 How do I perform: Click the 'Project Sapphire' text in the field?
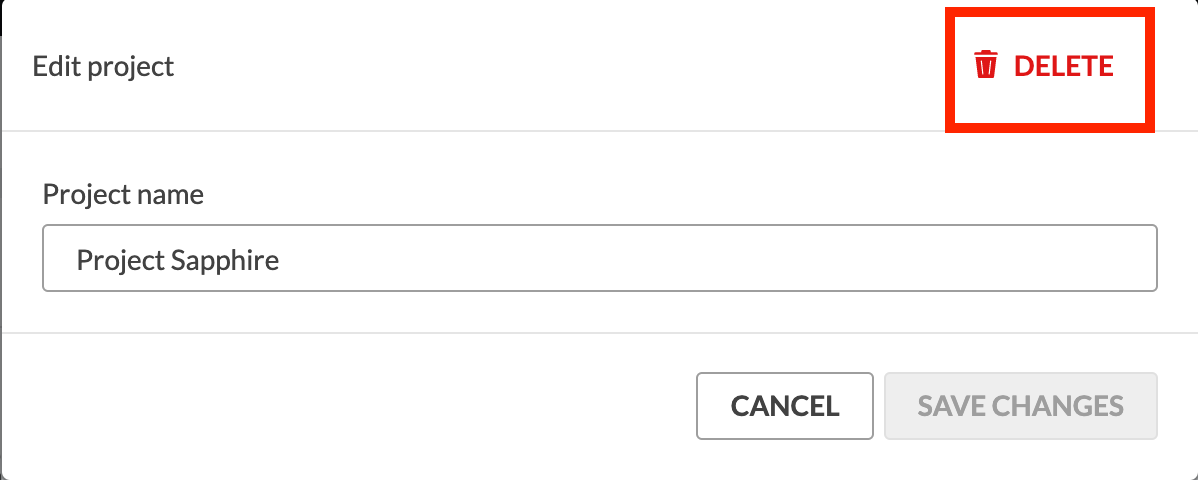[x=178, y=261]
